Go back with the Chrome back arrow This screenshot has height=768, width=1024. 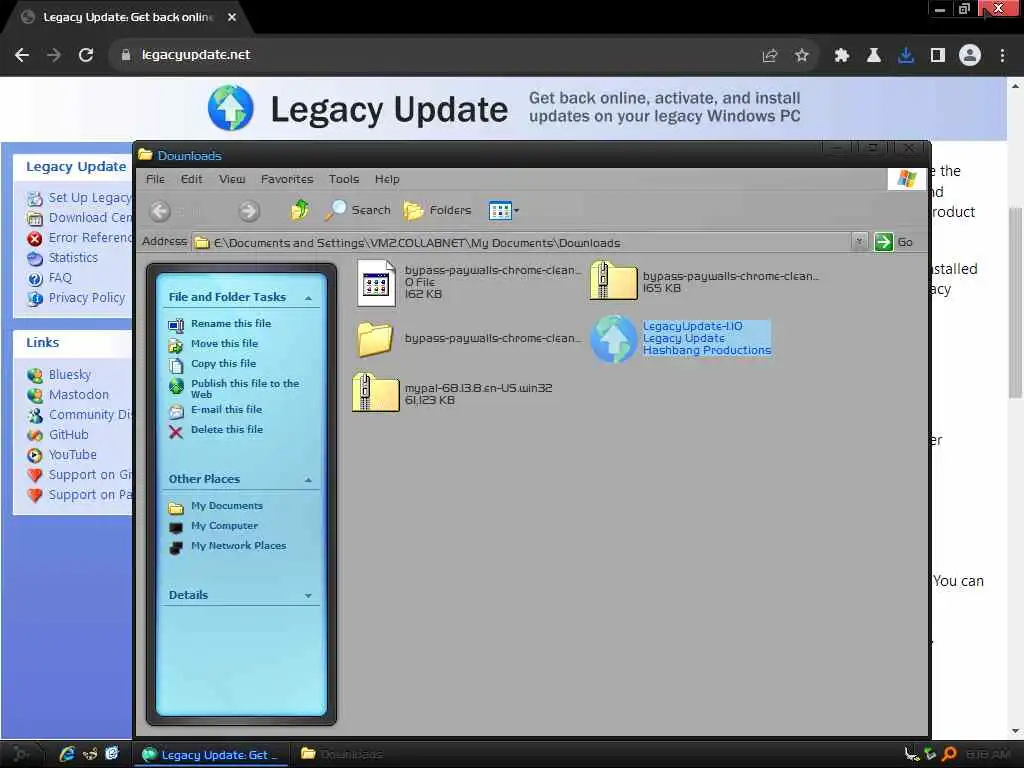(x=22, y=55)
